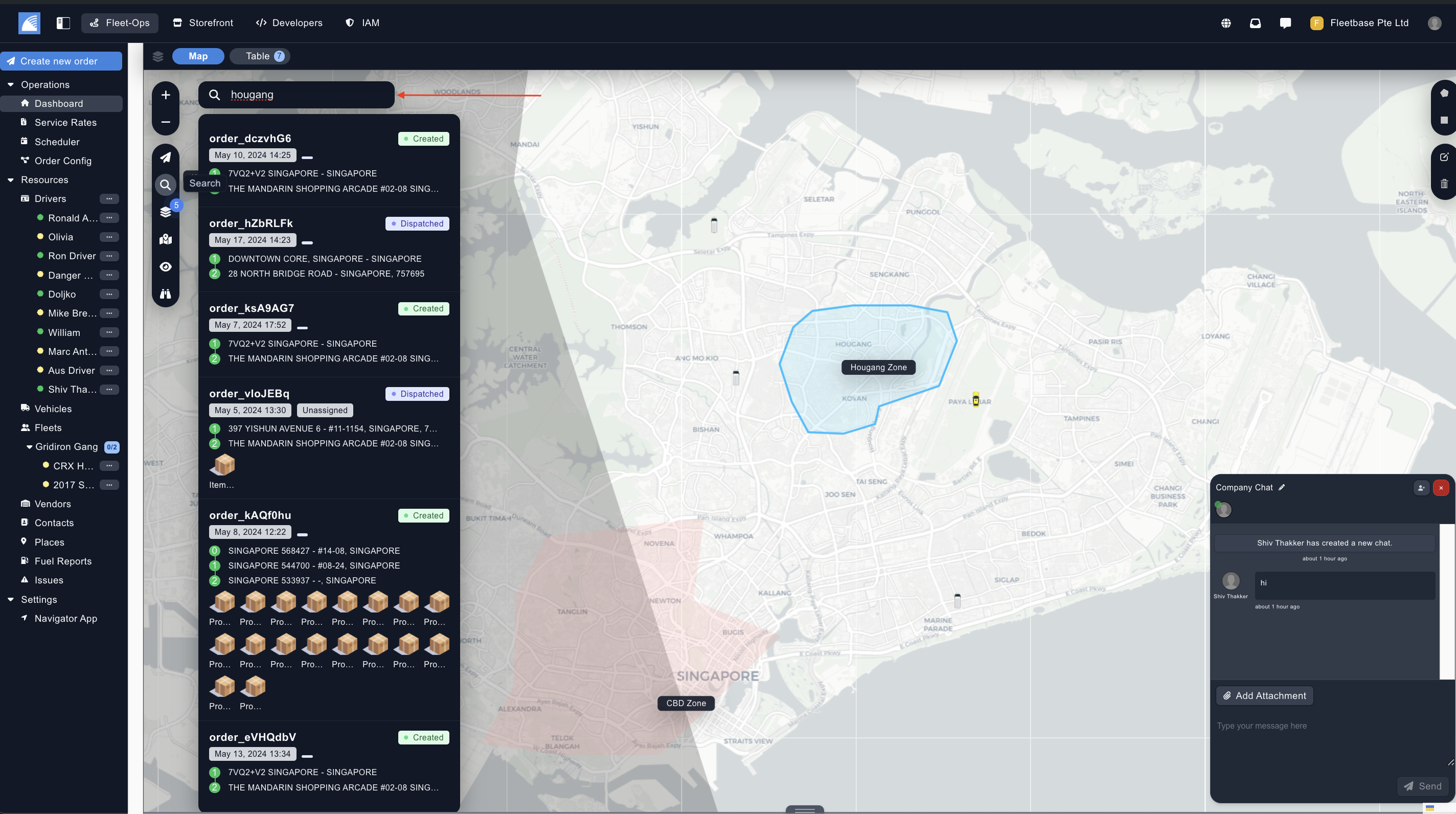1456x814 pixels.
Task: Click the map zoom out minus button
Action: click(166, 122)
